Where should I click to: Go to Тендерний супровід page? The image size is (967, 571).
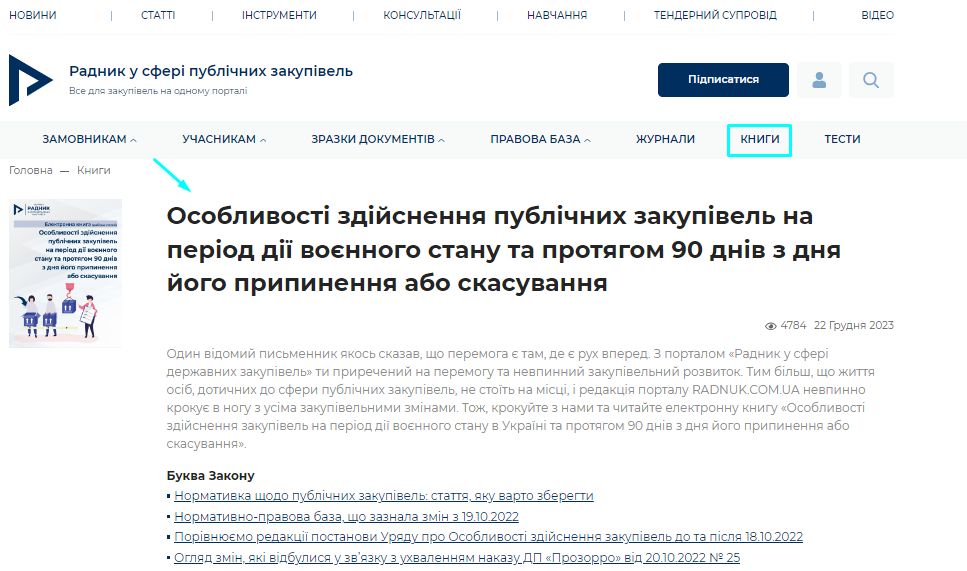(714, 15)
